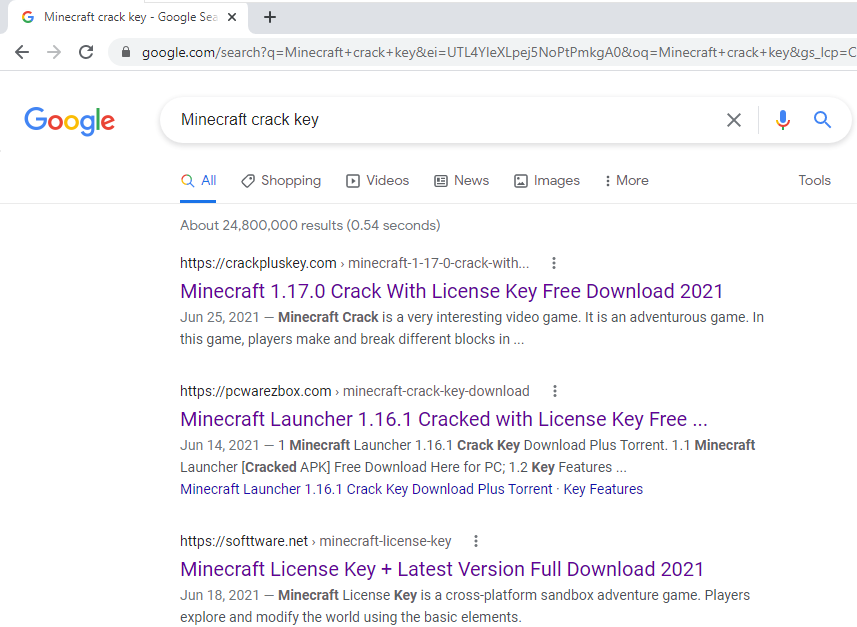Select the All results tab
The height and width of the screenshot is (627, 857).
pyautogui.click(x=198, y=180)
